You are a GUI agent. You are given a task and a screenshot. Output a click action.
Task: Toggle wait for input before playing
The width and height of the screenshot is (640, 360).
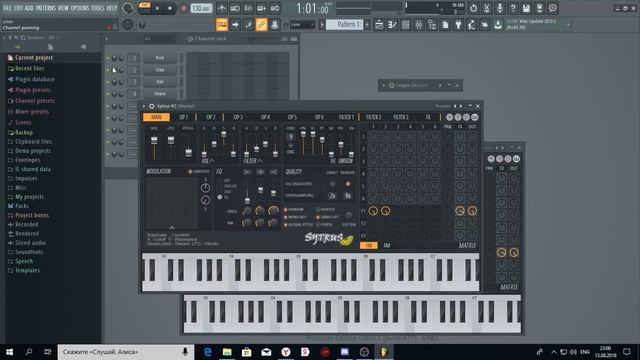point(235,8)
